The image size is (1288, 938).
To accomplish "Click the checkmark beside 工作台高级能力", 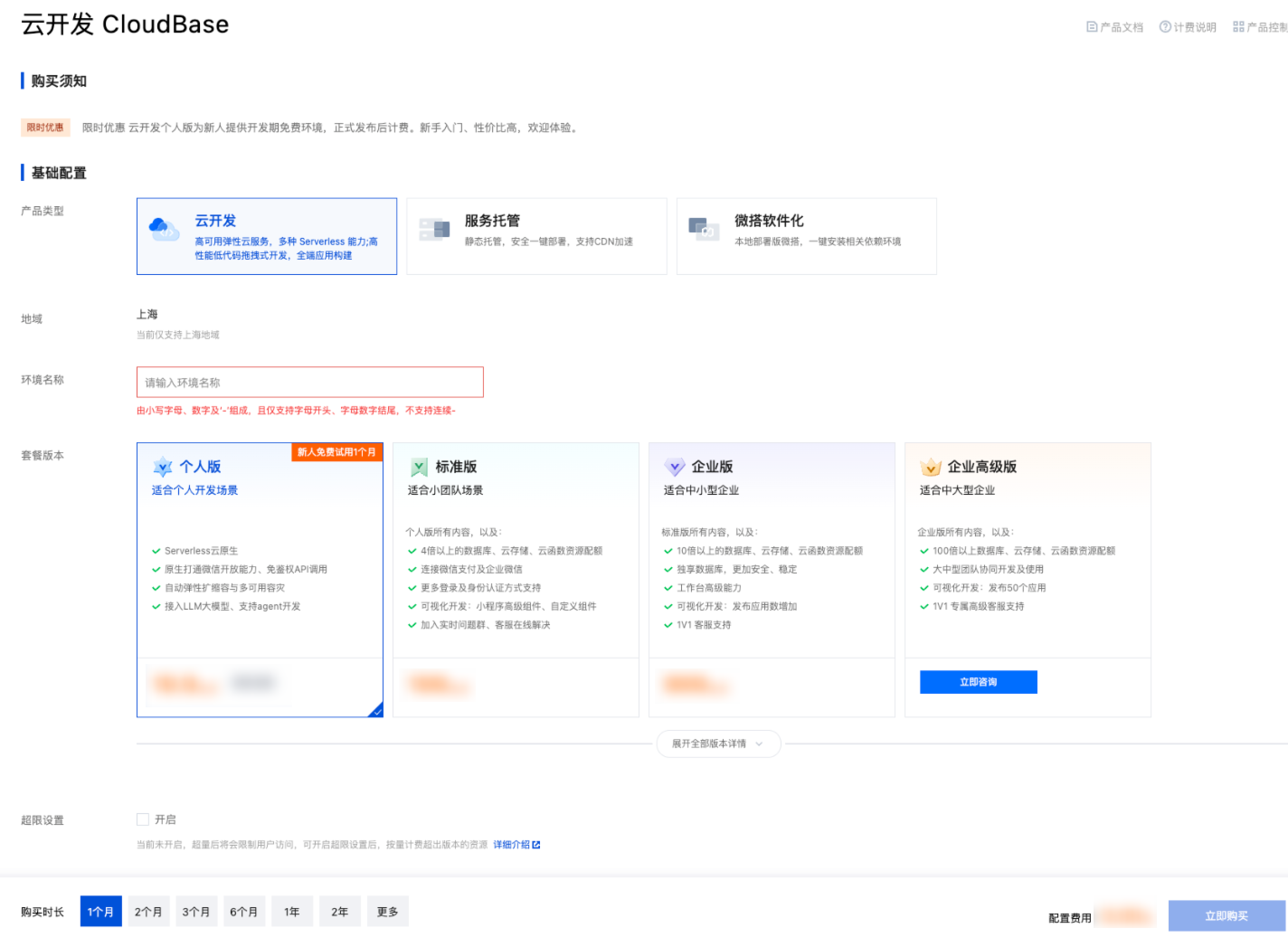I will pyautogui.click(x=668, y=588).
